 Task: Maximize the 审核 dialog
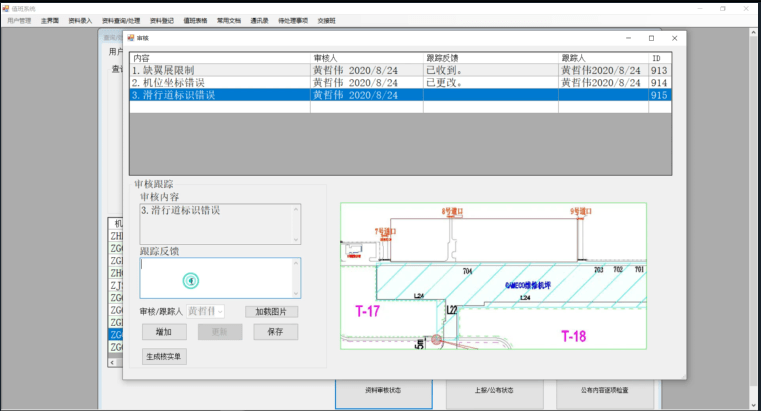click(x=651, y=38)
